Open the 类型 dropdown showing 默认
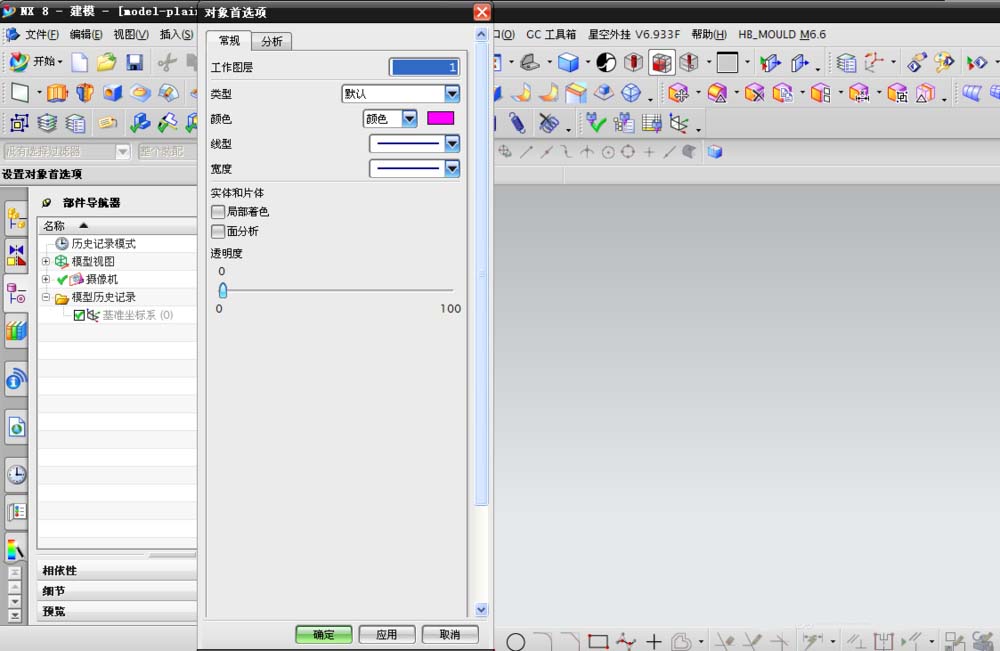 pyautogui.click(x=450, y=93)
